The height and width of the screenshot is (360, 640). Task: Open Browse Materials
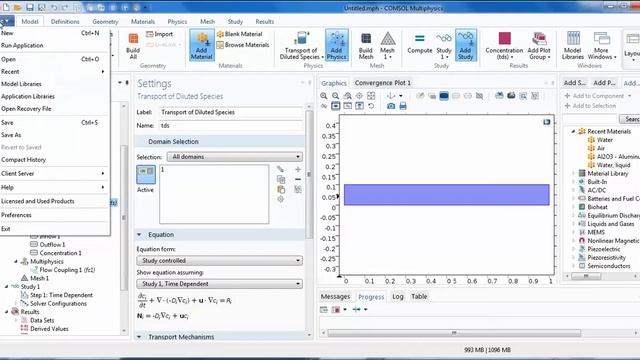tap(243, 45)
